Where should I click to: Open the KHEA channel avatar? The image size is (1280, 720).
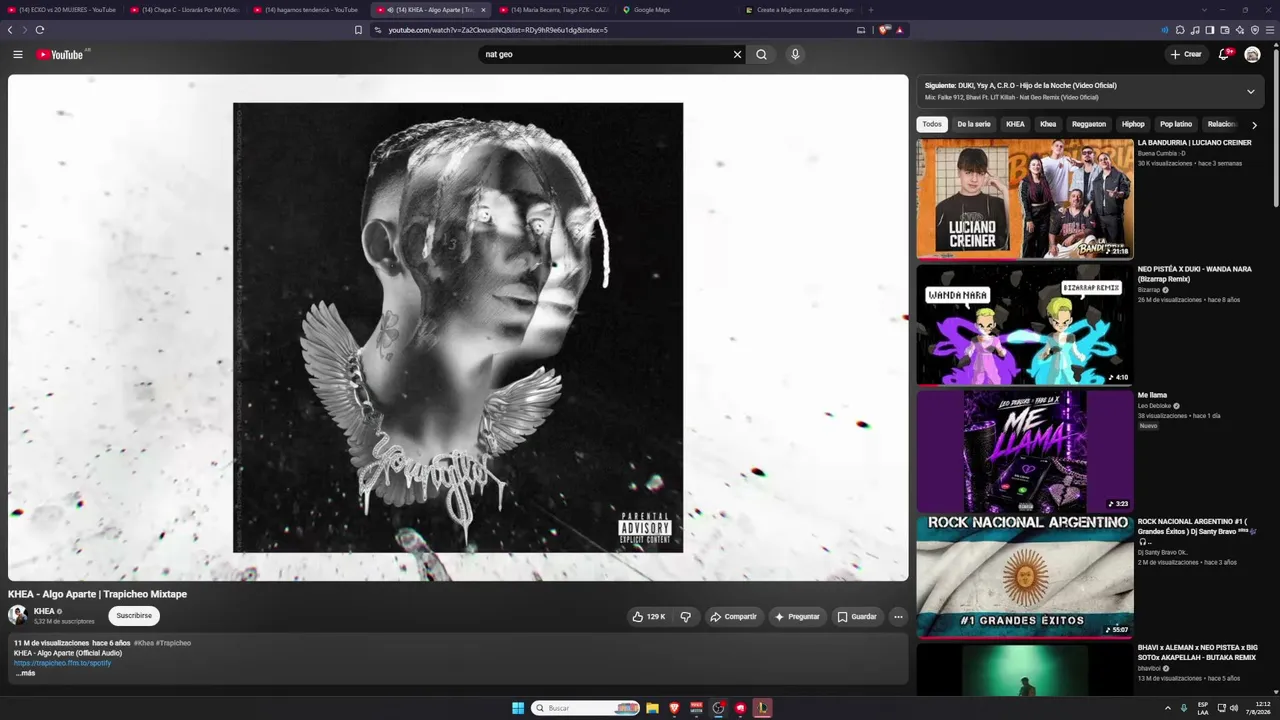pos(18,615)
